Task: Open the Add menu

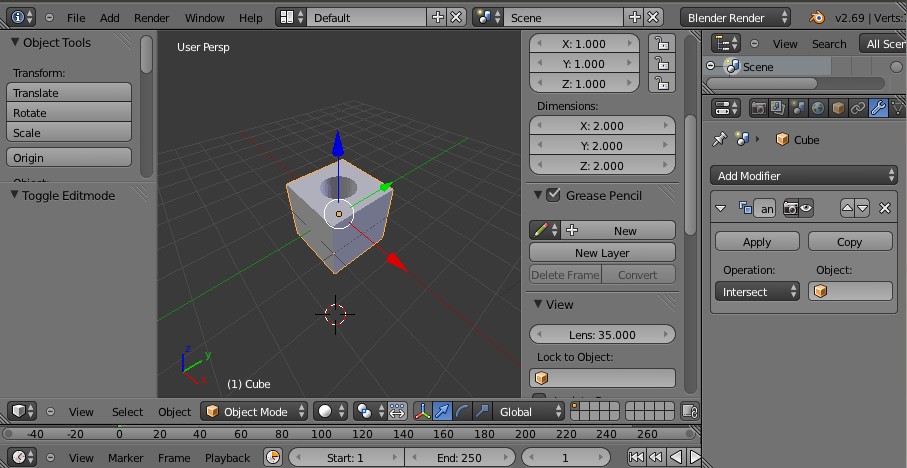Action: pyautogui.click(x=109, y=18)
